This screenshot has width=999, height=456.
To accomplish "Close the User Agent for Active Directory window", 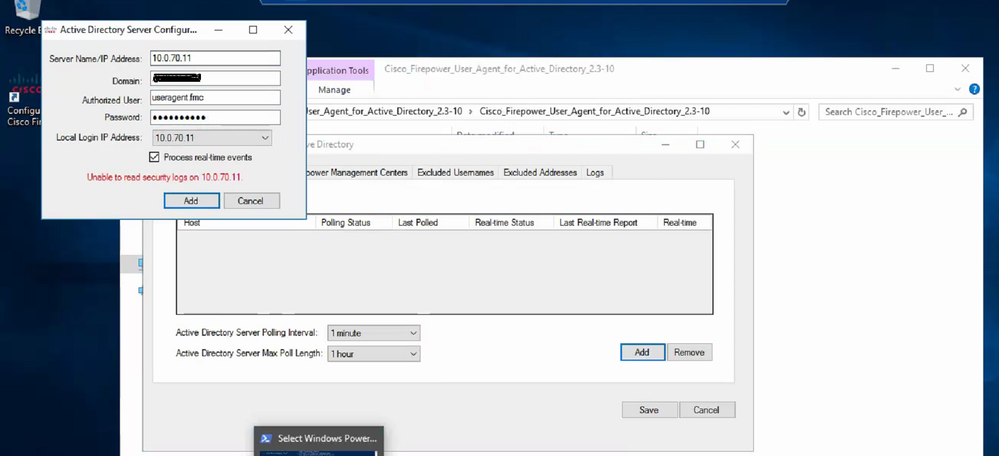I will tap(735, 145).
